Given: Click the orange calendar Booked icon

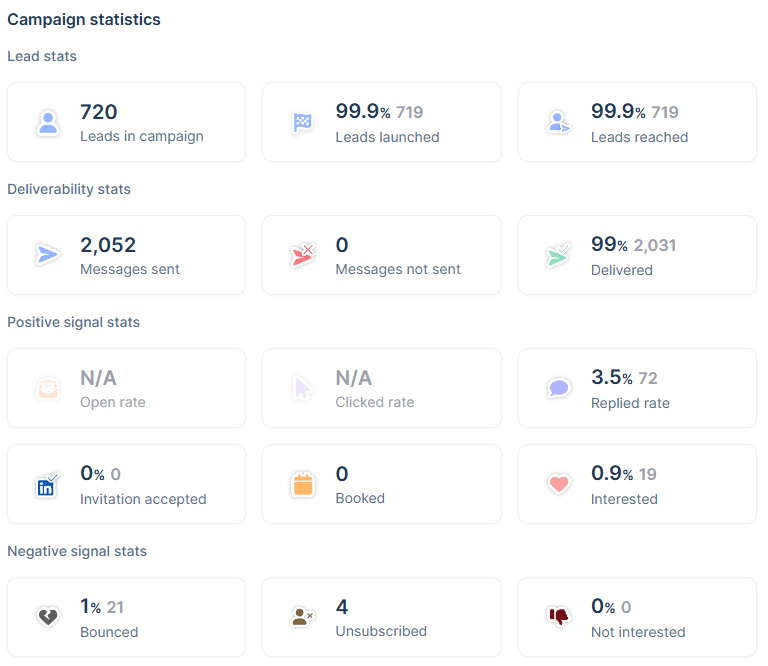Looking at the screenshot, I should (303, 484).
